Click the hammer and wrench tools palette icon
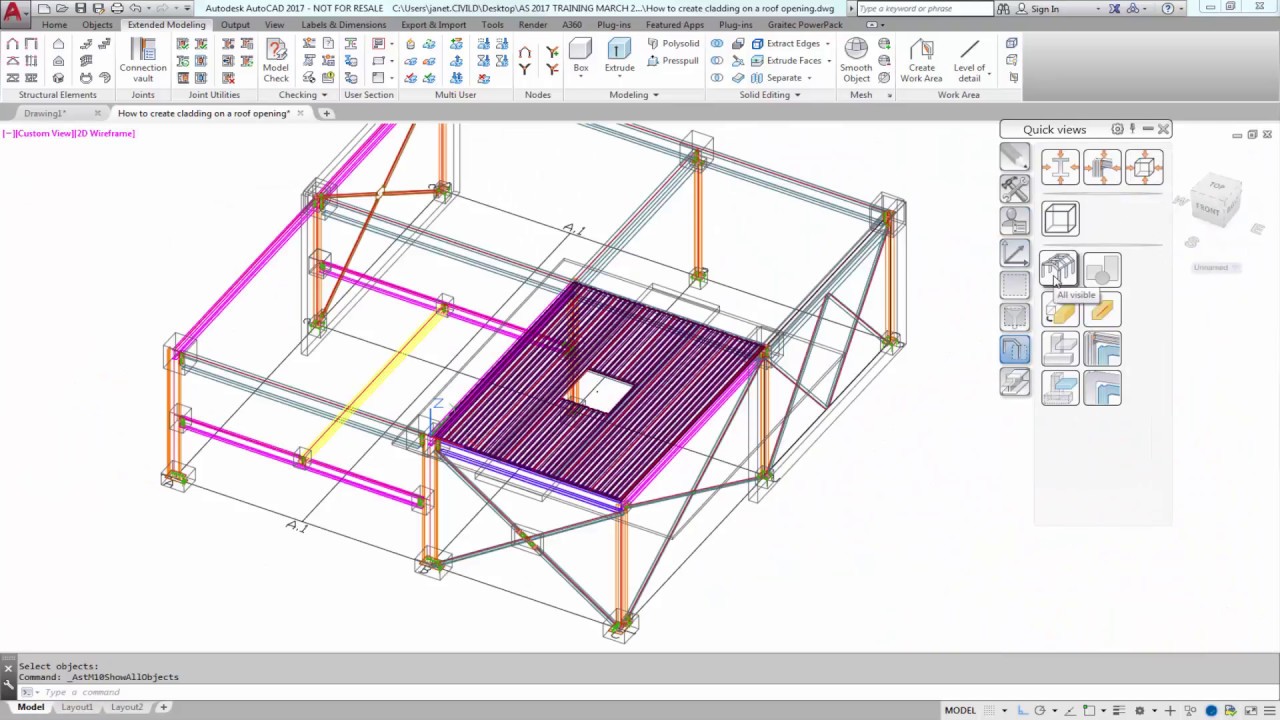 pyautogui.click(x=1014, y=188)
